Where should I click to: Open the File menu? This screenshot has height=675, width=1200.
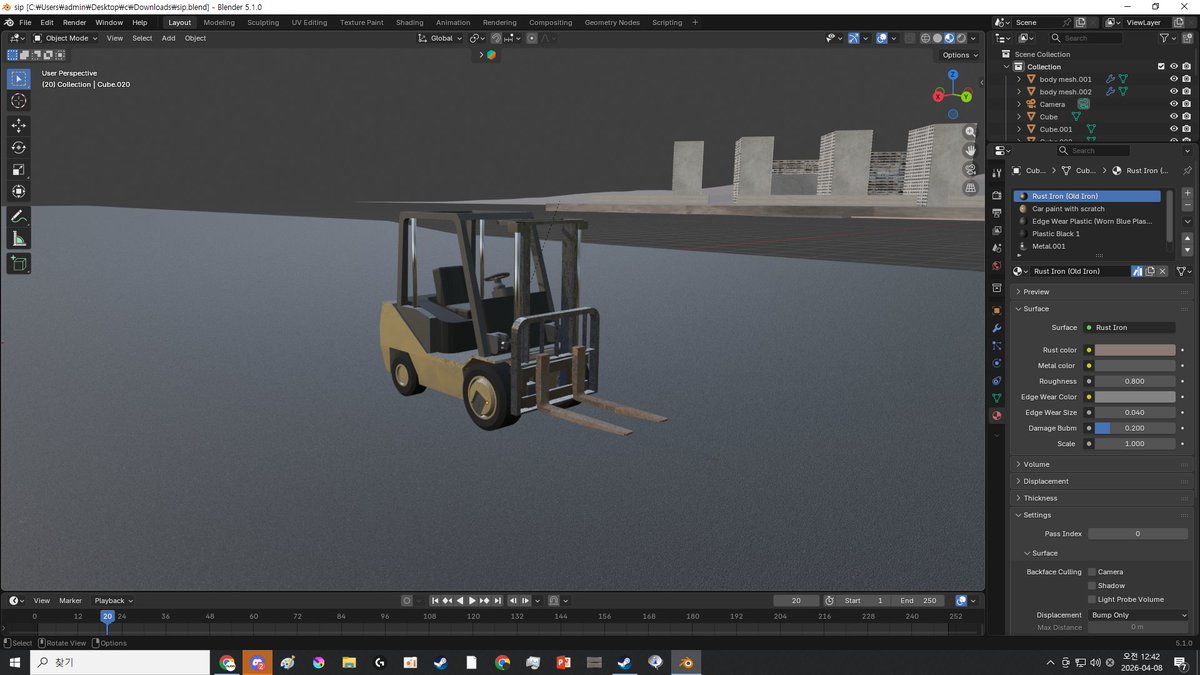coord(24,22)
